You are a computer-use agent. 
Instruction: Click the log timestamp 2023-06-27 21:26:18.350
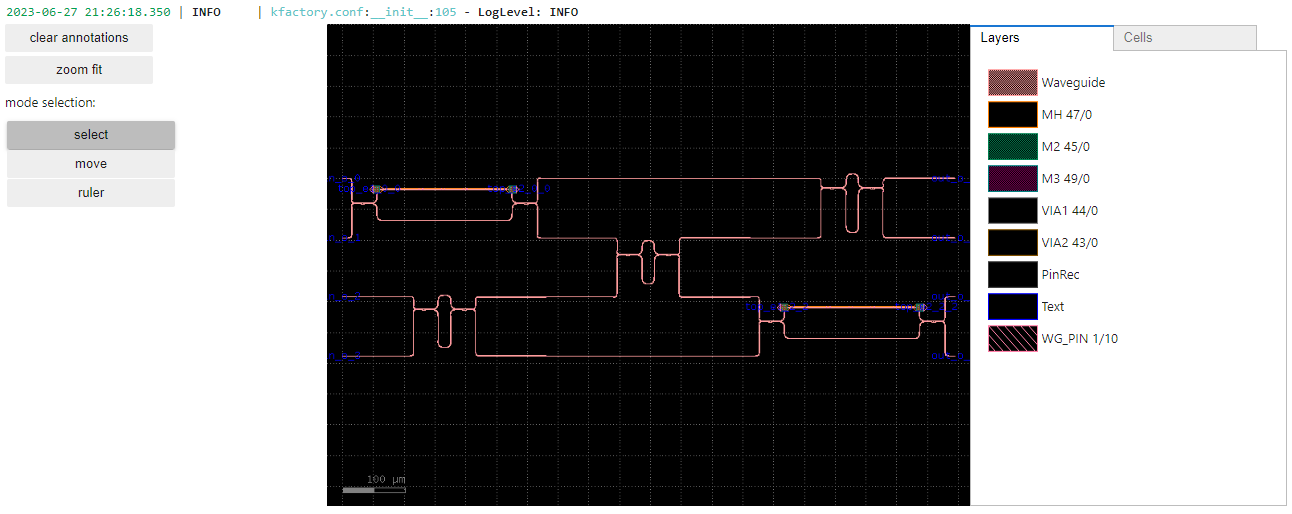(x=88, y=12)
